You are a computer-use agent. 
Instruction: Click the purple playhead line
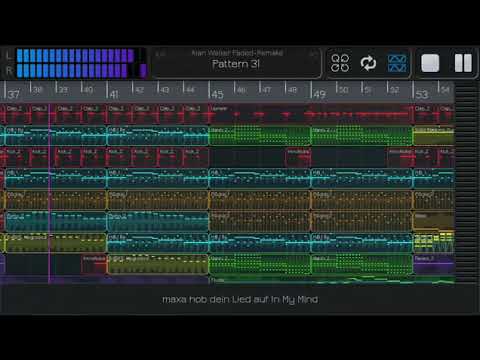[x=49, y=193]
